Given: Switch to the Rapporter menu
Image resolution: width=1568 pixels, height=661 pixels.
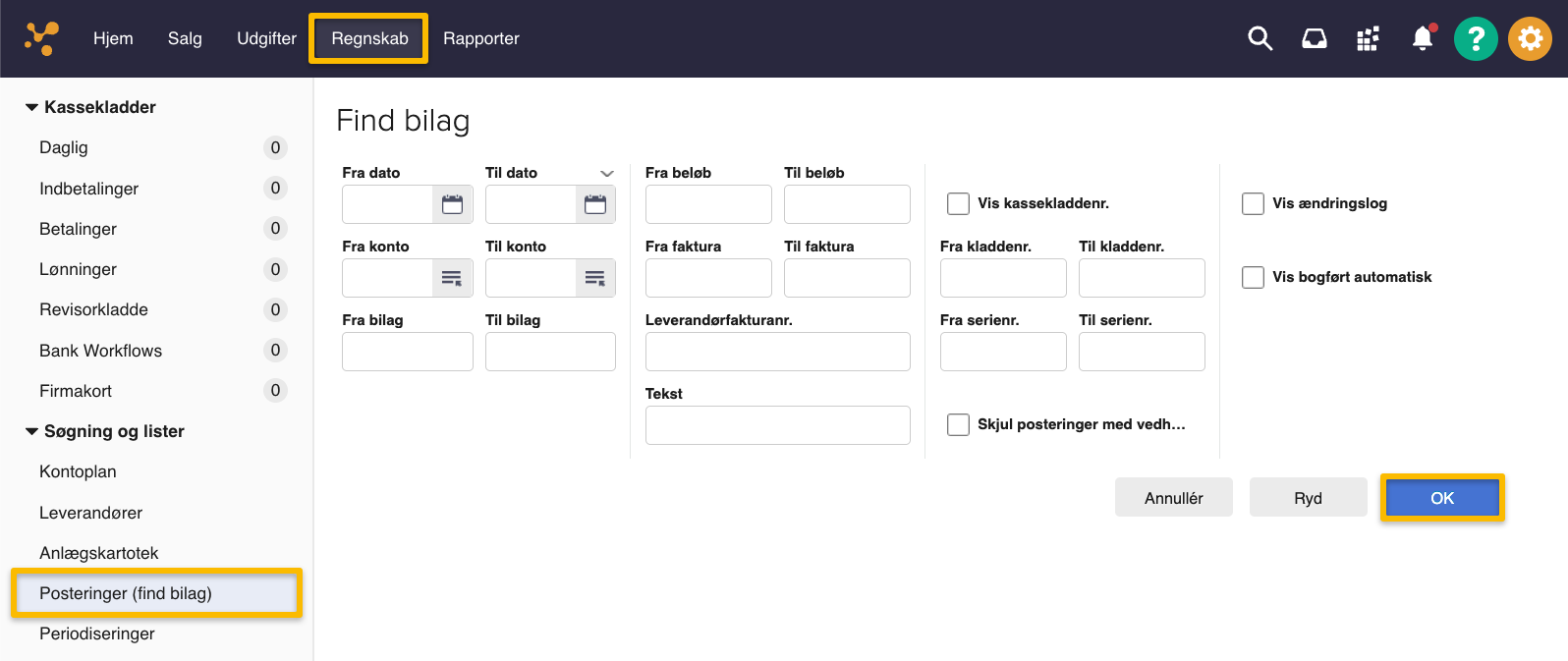Looking at the screenshot, I should pyautogui.click(x=480, y=38).
